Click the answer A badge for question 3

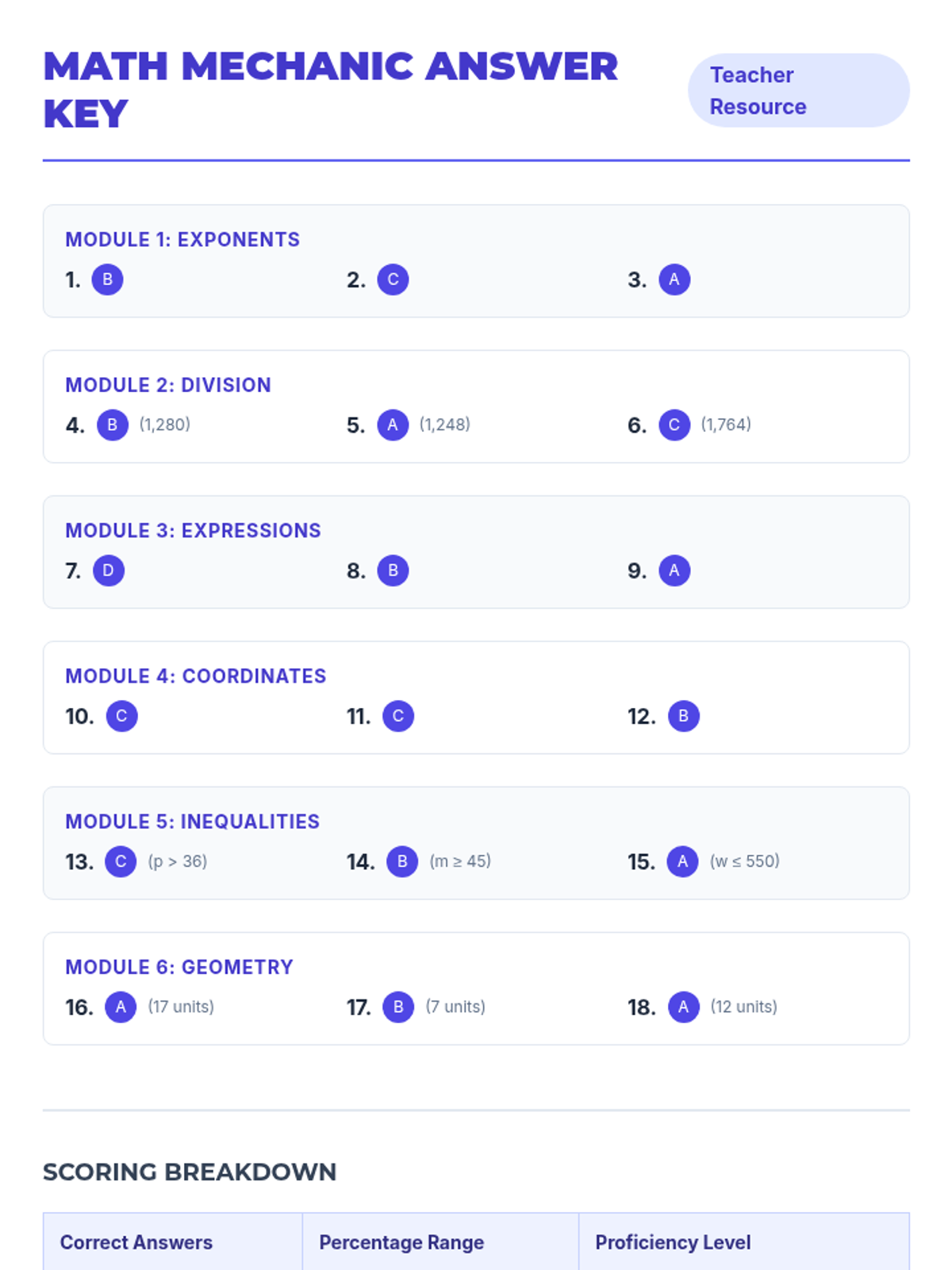tap(674, 279)
